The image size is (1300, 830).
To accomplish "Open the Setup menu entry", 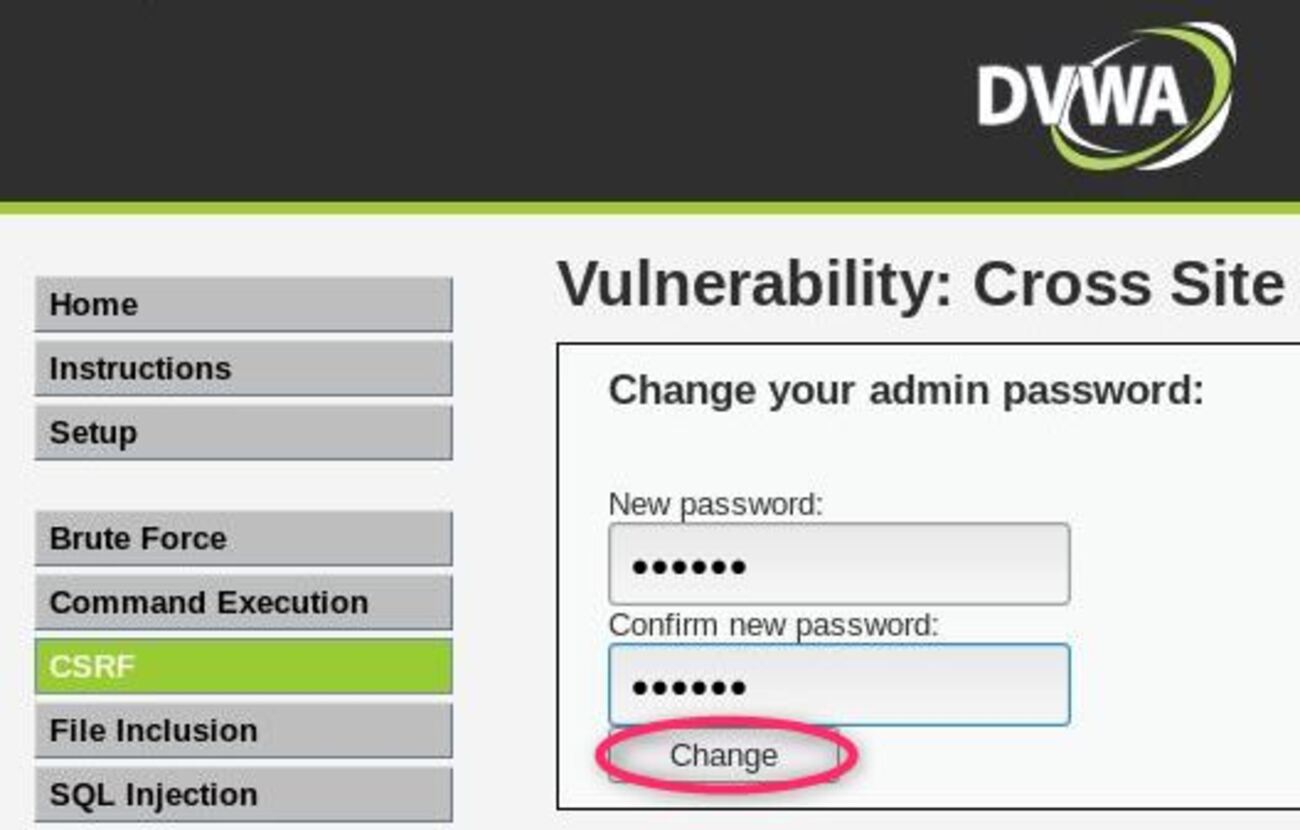I will [x=243, y=432].
